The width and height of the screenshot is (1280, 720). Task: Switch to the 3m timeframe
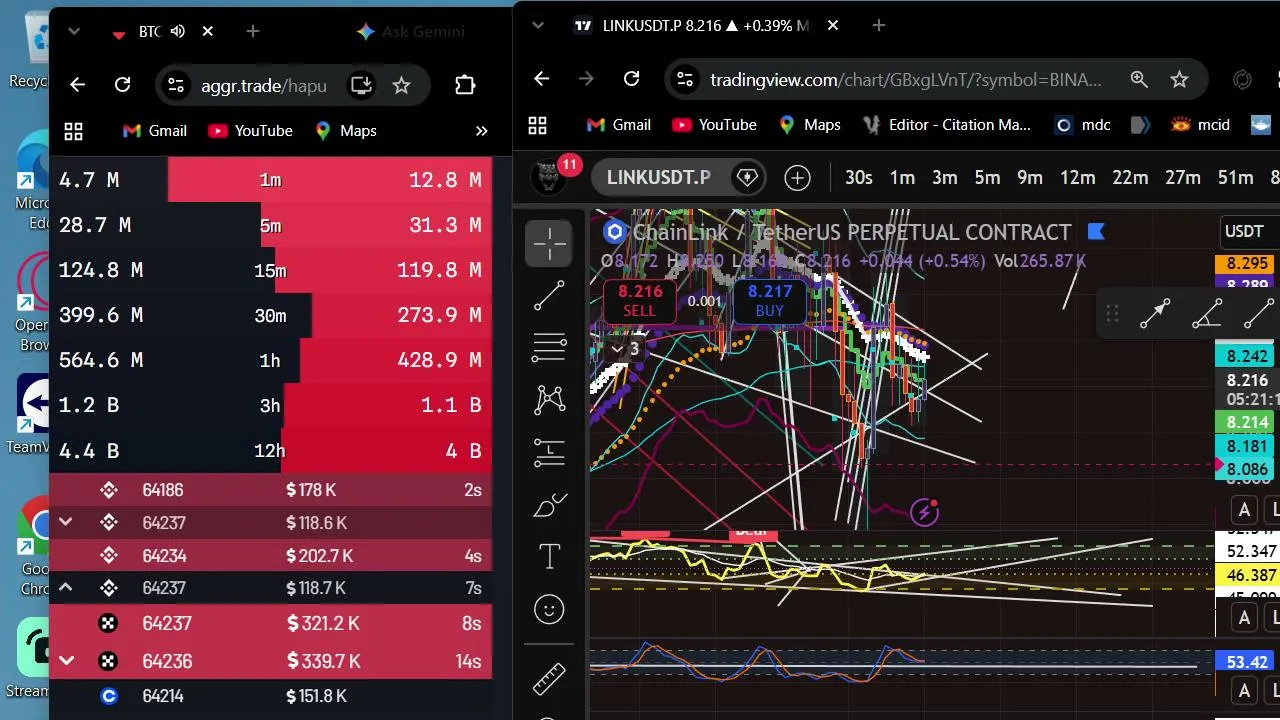pyautogui.click(x=945, y=178)
